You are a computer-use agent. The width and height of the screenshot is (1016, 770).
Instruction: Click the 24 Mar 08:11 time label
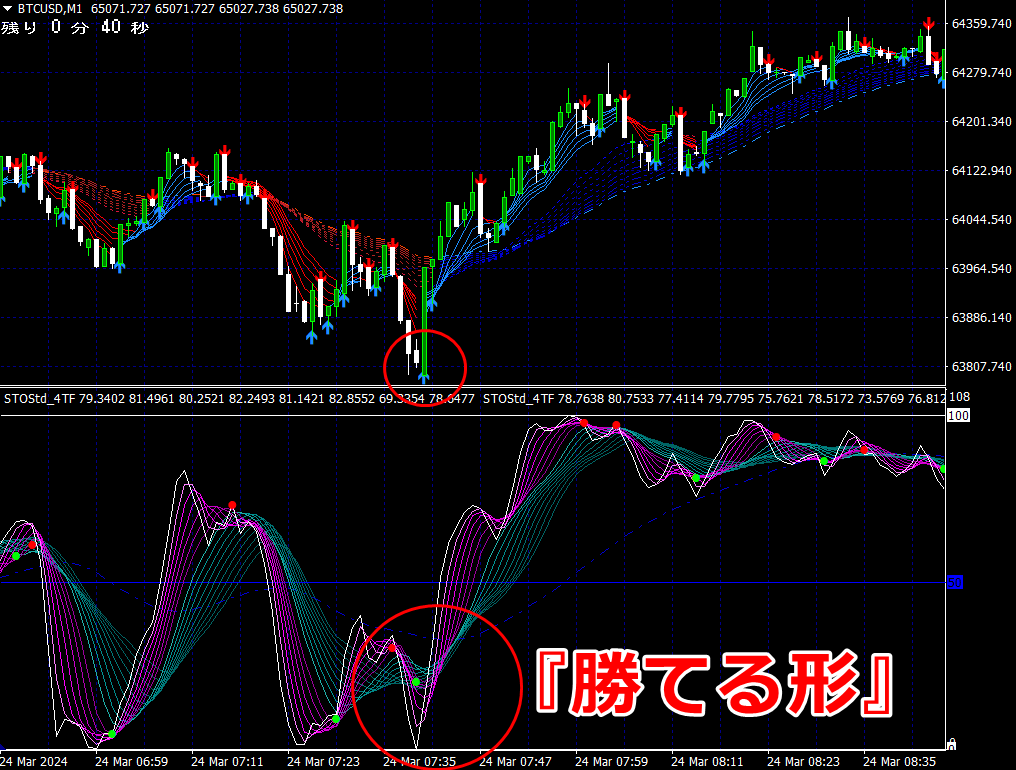pyautogui.click(x=707, y=762)
